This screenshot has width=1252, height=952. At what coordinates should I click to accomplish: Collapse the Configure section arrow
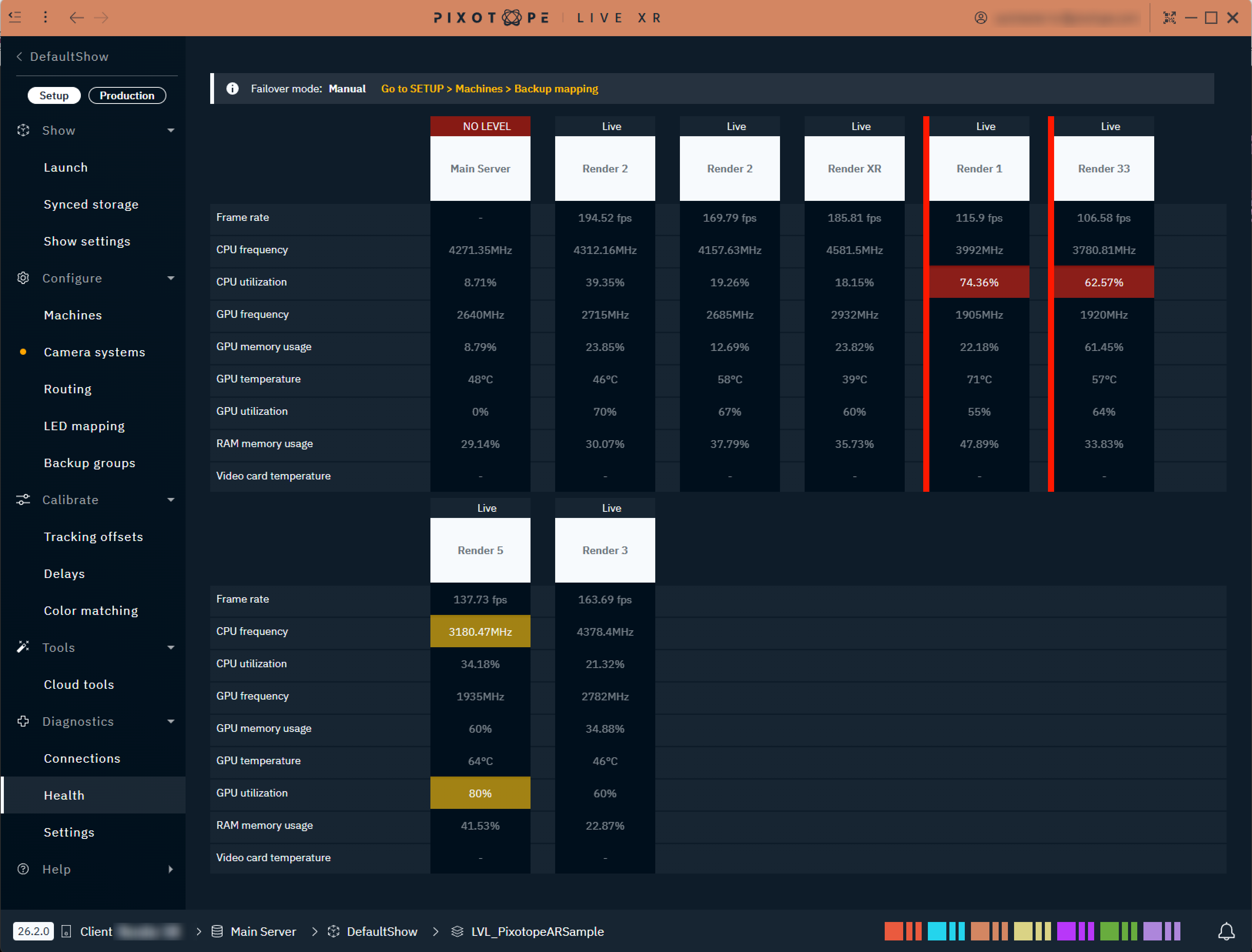(x=171, y=278)
